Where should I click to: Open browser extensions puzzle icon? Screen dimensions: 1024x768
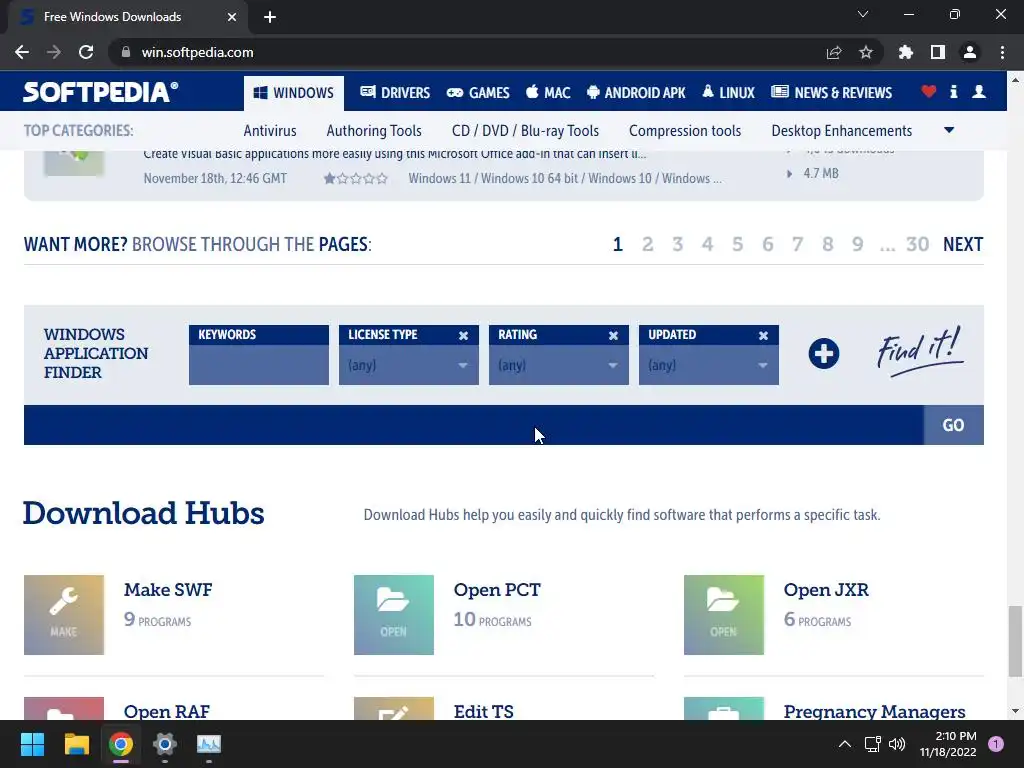pyautogui.click(x=906, y=52)
